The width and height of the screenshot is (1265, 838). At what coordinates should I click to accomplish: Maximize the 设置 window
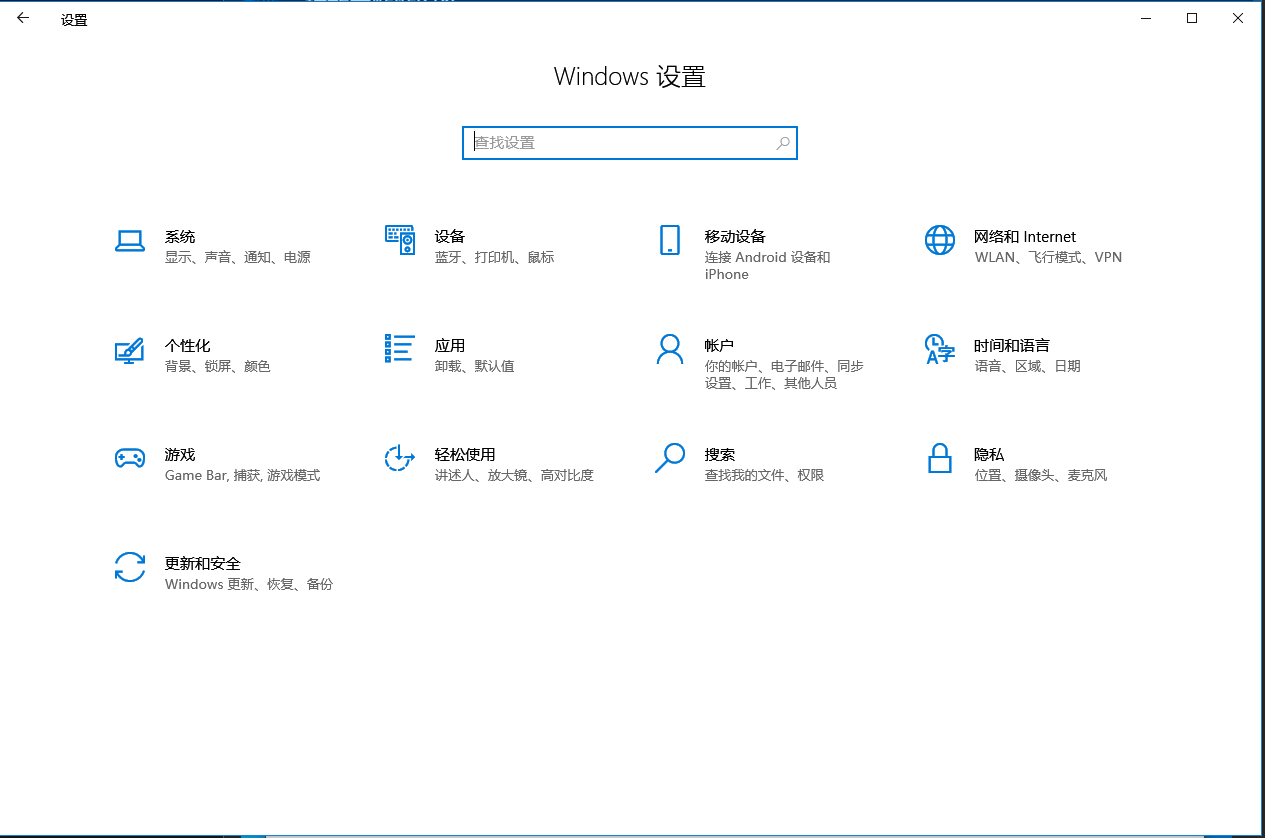pos(1192,18)
